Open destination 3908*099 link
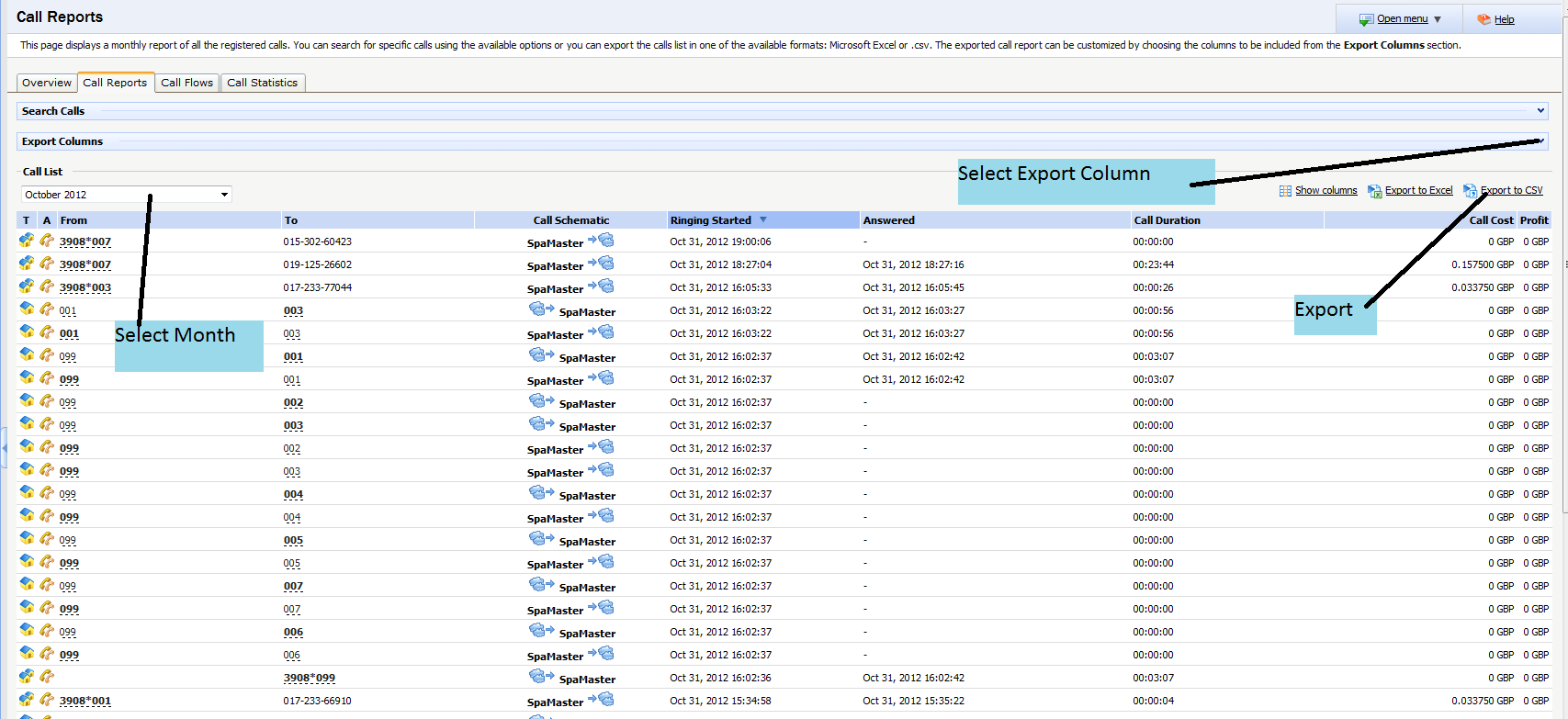 pos(310,679)
